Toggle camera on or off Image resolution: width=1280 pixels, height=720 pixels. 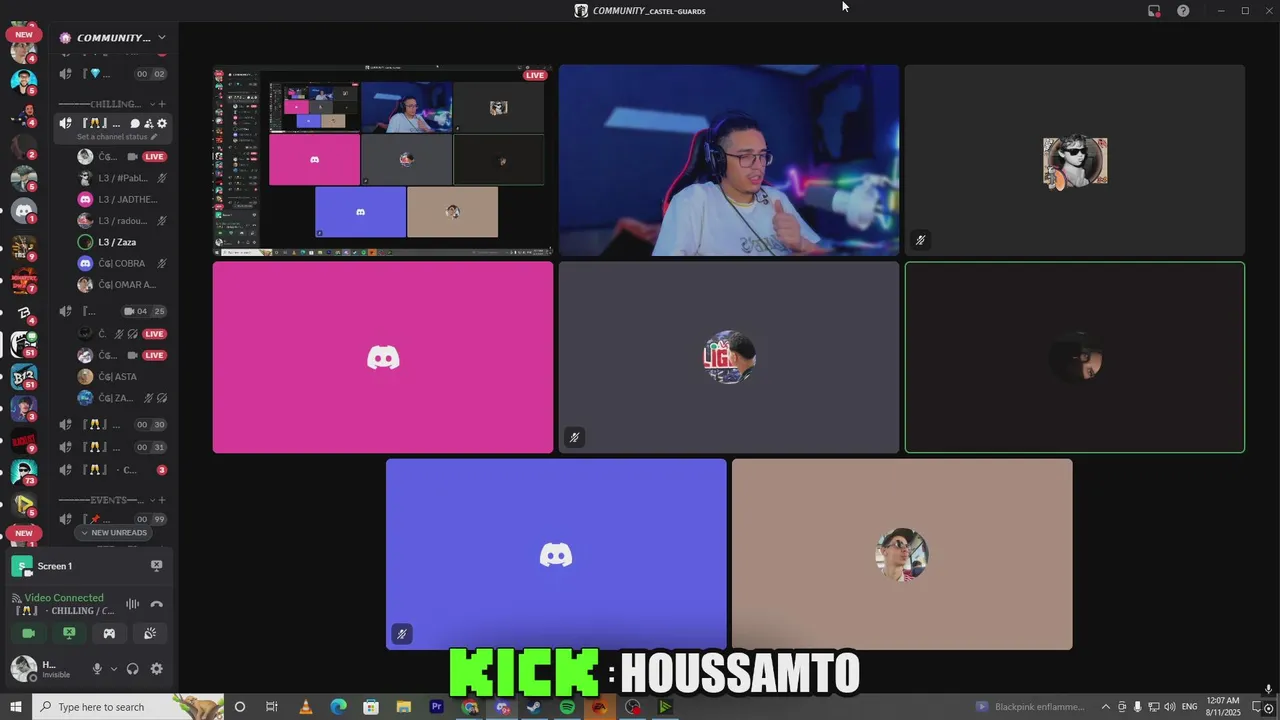(28, 633)
